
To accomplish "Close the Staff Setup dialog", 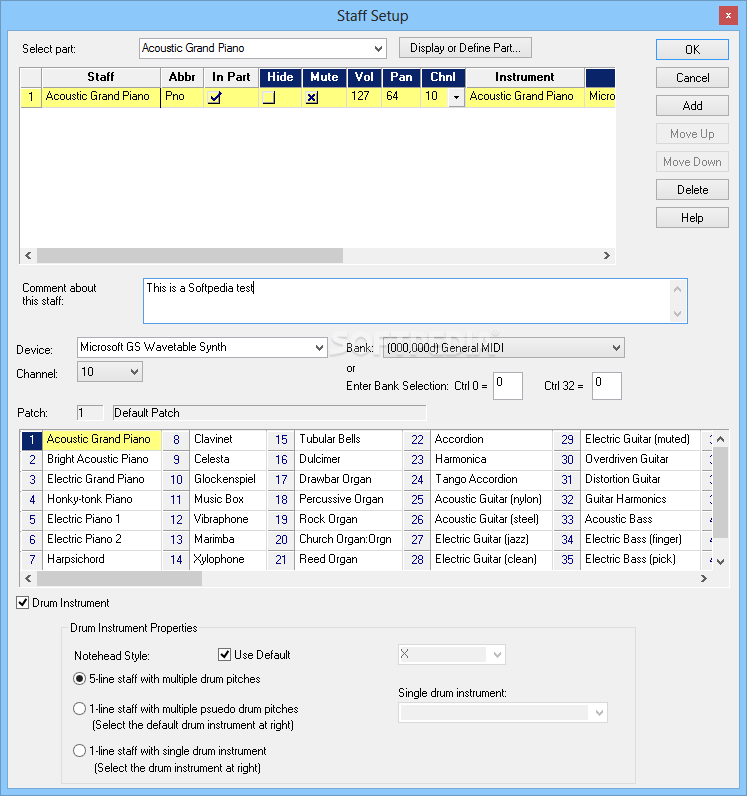I will (728, 15).
